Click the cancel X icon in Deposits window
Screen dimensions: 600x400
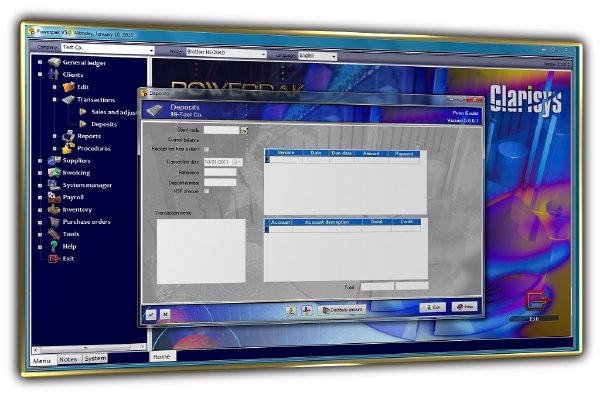(x=165, y=314)
